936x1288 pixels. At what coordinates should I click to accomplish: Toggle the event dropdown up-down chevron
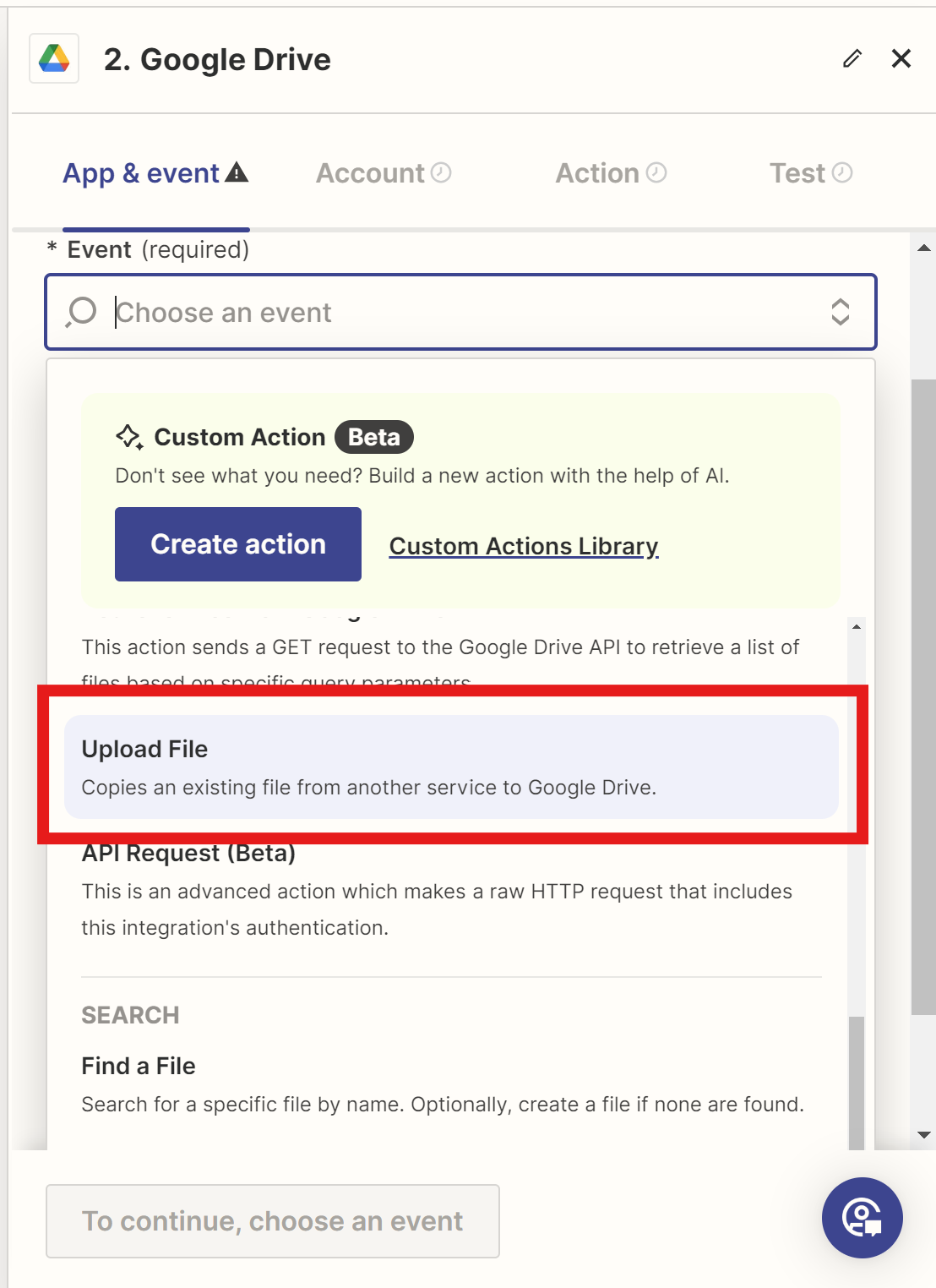(x=840, y=312)
